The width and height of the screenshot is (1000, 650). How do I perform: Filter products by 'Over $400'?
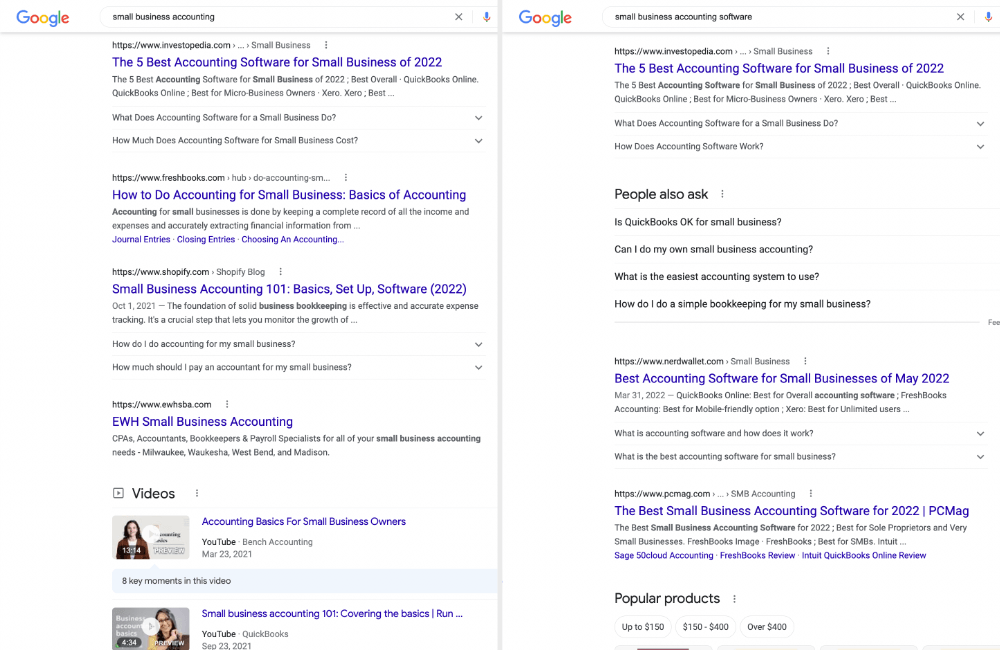[767, 627]
